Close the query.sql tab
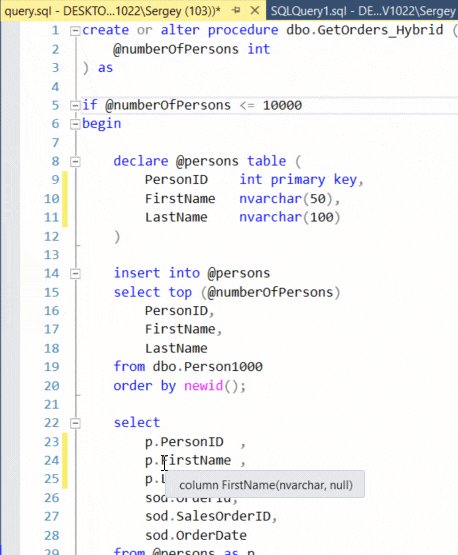 tap(254, 11)
